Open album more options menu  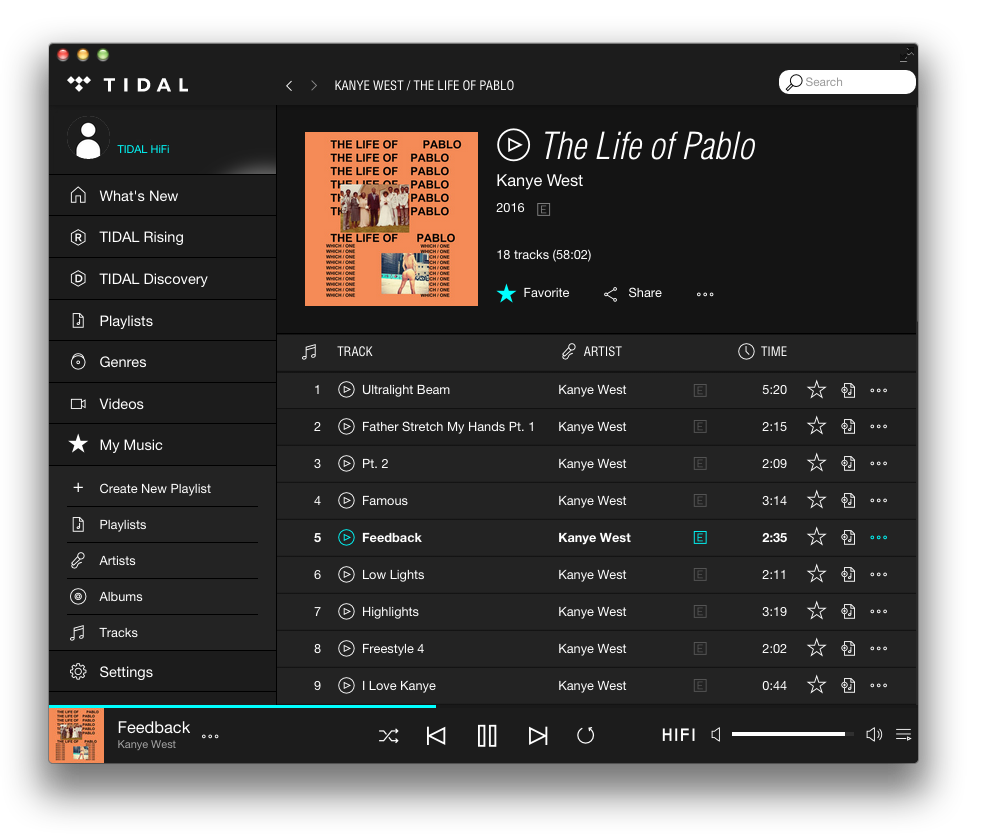pos(705,294)
